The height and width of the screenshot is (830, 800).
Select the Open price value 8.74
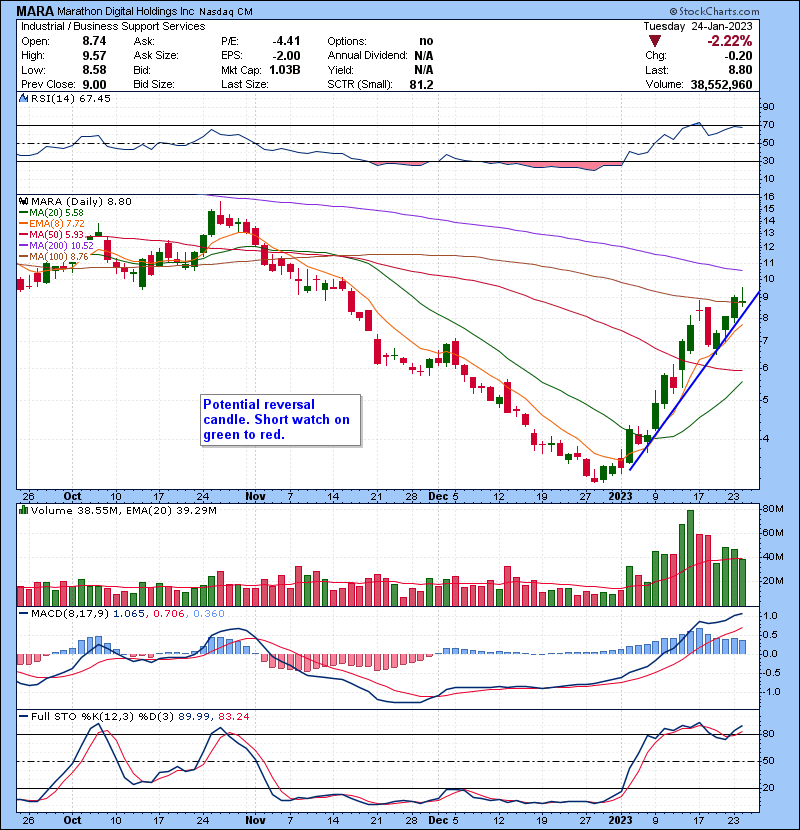click(x=94, y=41)
